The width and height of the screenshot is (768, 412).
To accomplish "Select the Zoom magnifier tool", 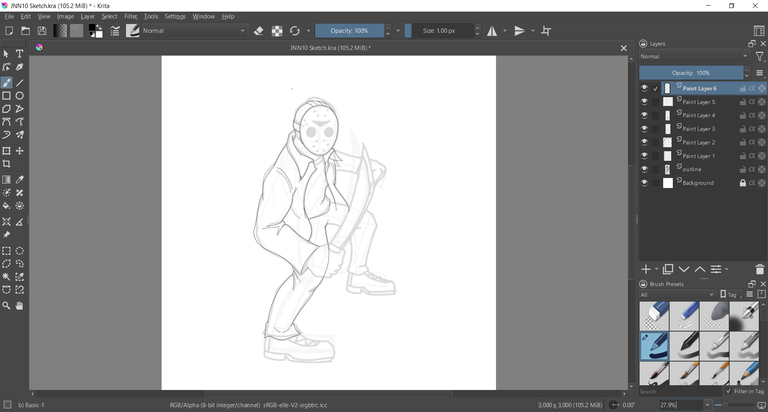I will 6,306.
